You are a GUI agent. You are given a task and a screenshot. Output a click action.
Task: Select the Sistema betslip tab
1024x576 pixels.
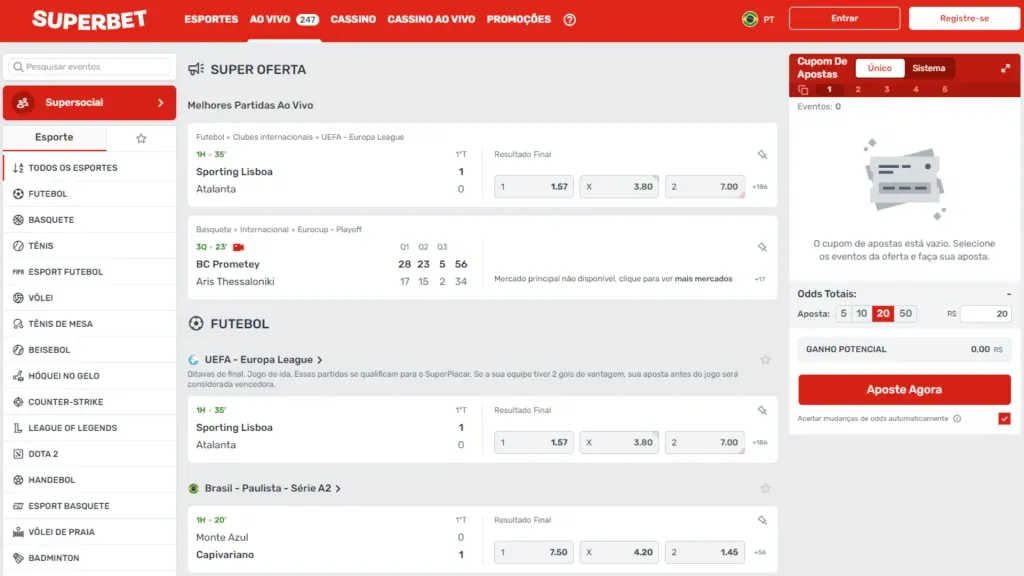click(929, 68)
